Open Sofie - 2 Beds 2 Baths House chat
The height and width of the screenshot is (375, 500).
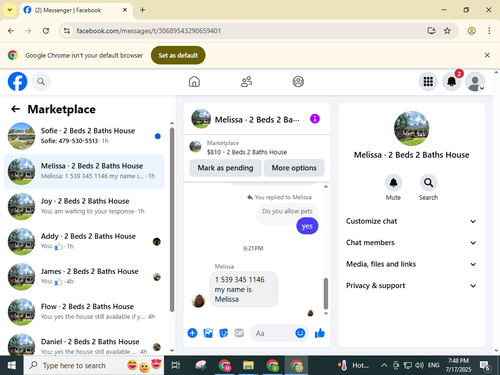click(x=84, y=136)
